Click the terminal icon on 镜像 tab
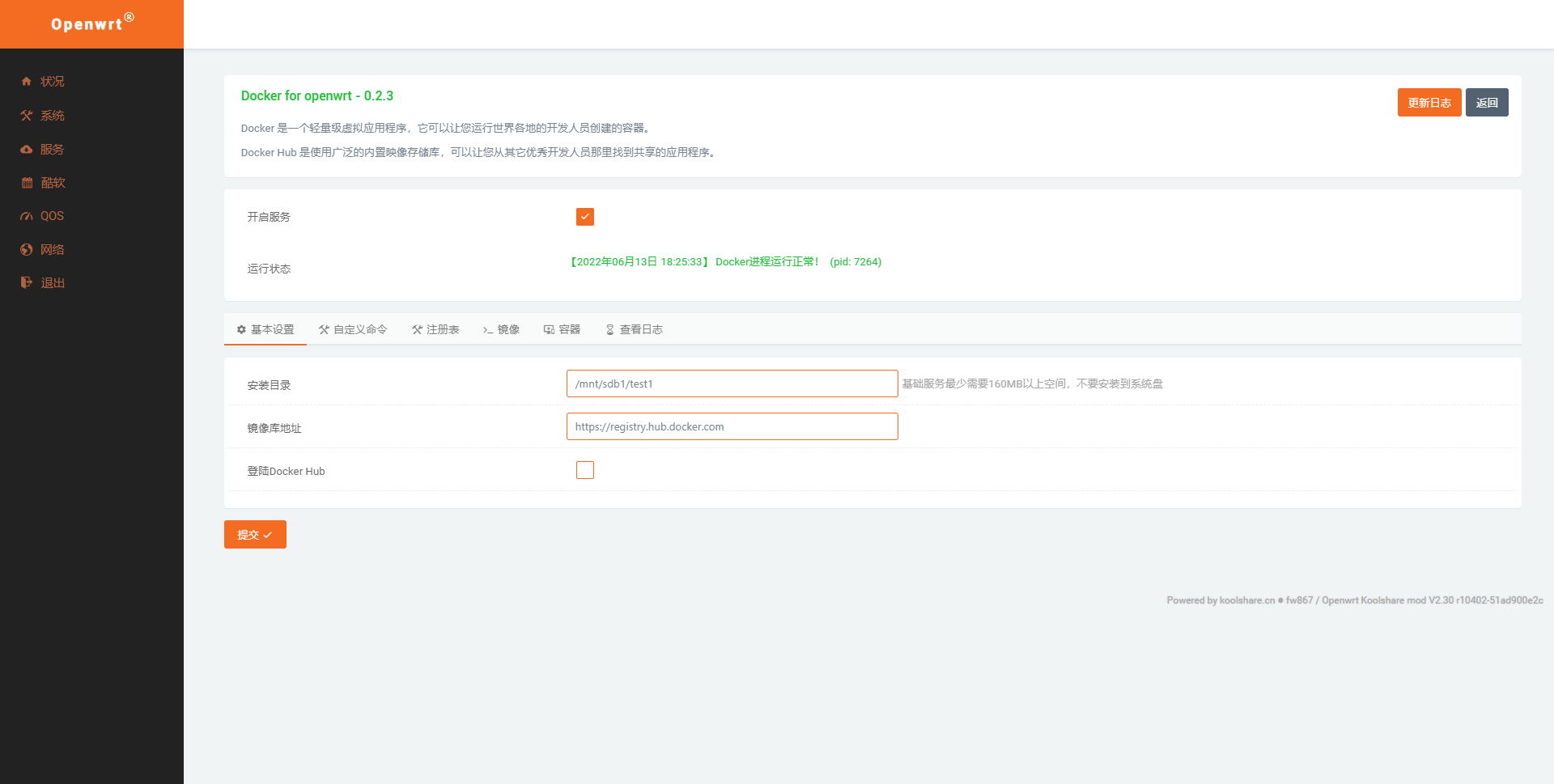This screenshot has height=784, width=1554. point(488,330)
